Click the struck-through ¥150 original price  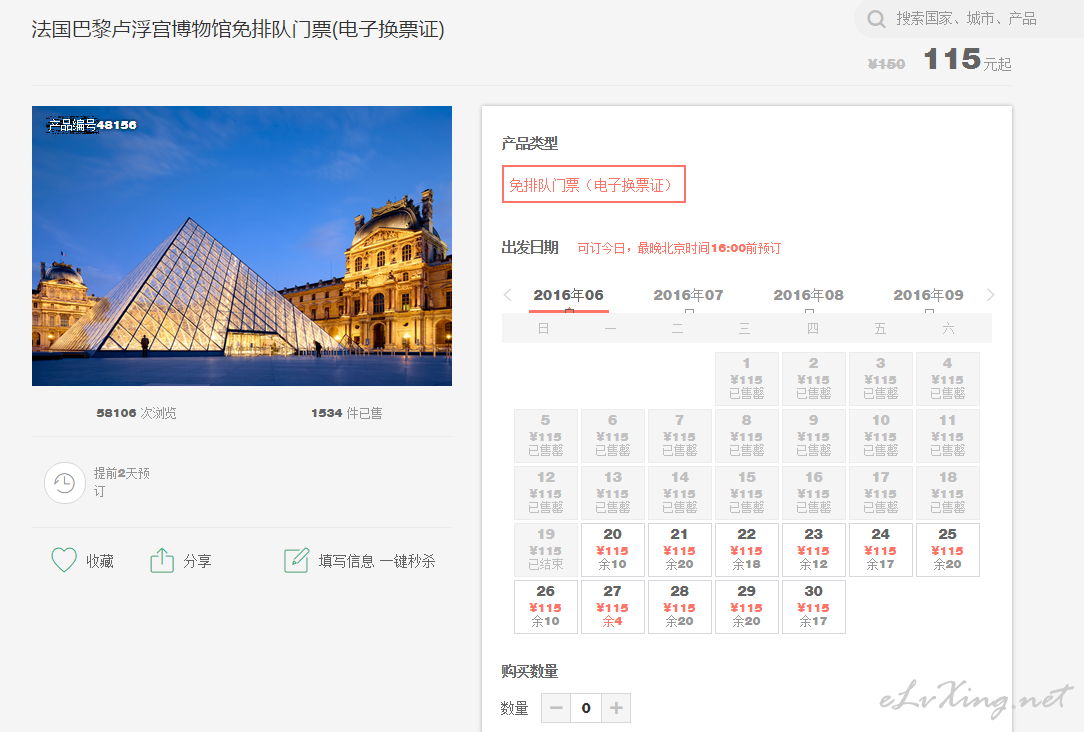click(886, 64)
